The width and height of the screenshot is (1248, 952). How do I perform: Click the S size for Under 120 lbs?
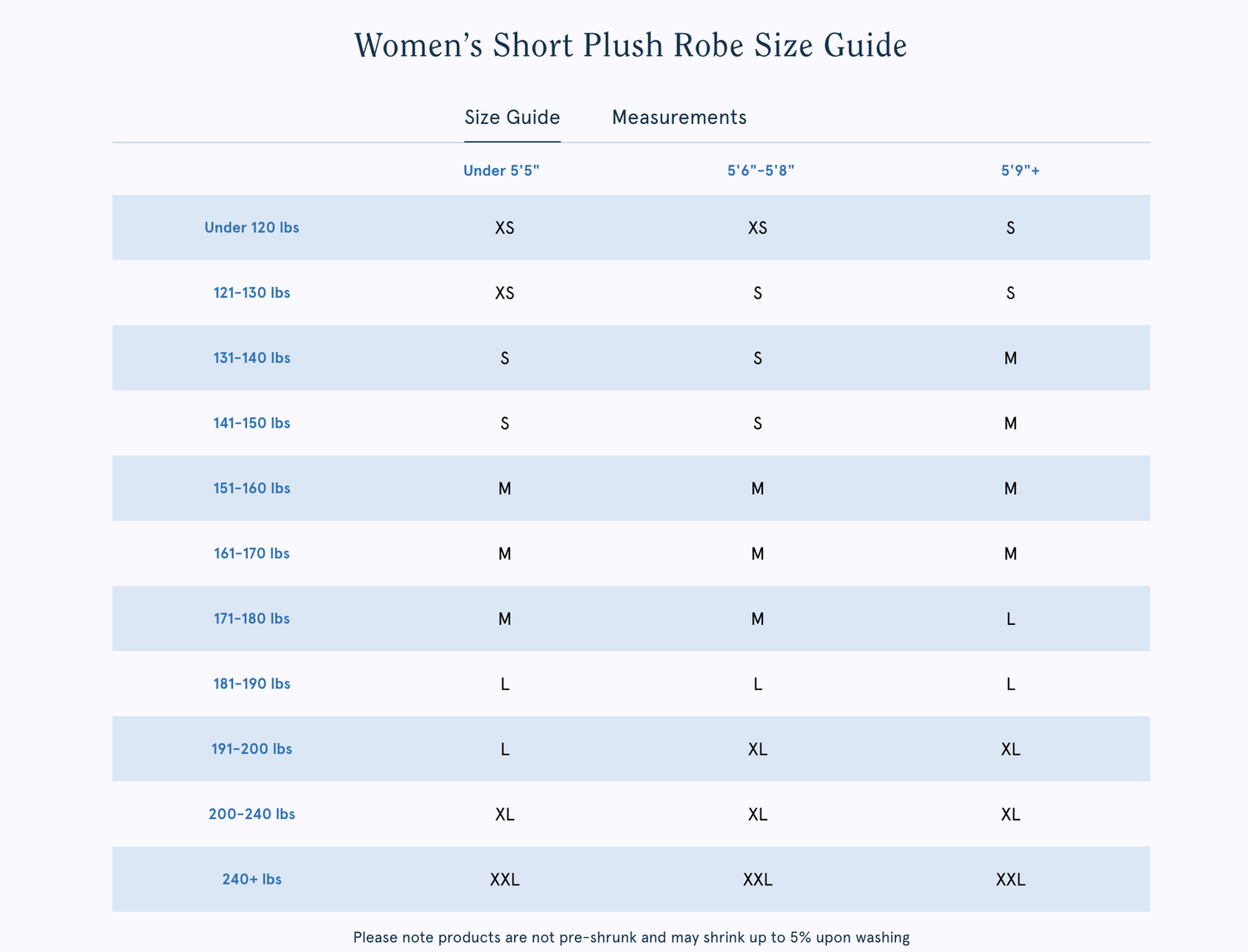pos(1010,228)
